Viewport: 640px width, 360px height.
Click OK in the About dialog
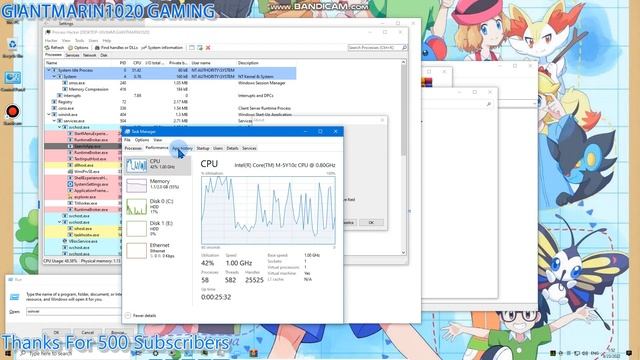tap(371, 222)
